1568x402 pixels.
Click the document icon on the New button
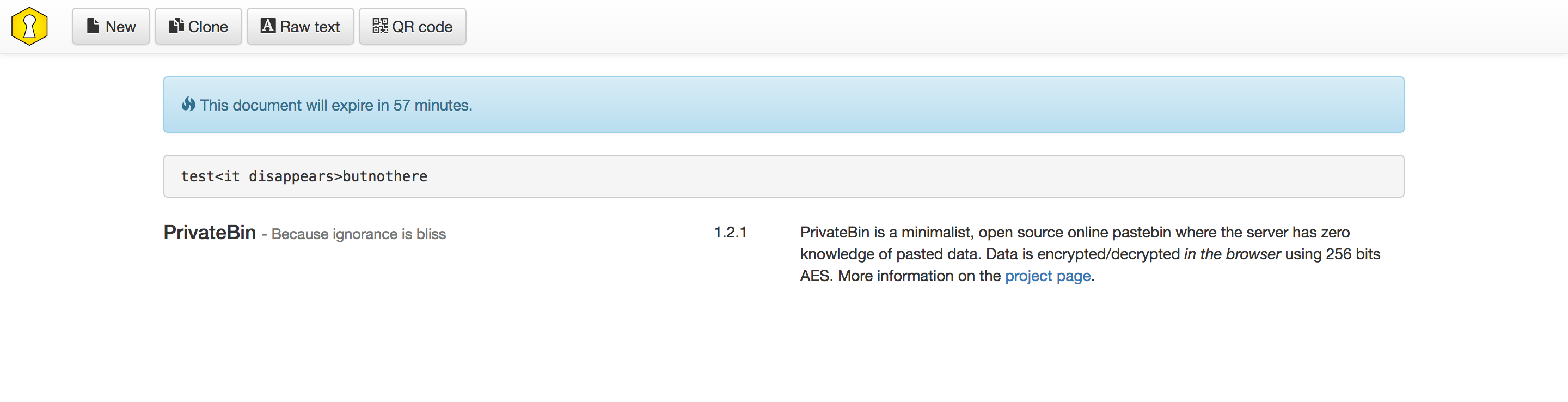point(93,26)
